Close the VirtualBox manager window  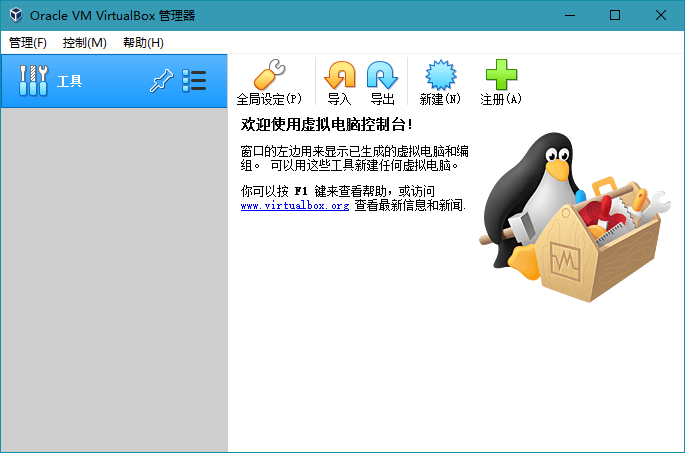661,15
